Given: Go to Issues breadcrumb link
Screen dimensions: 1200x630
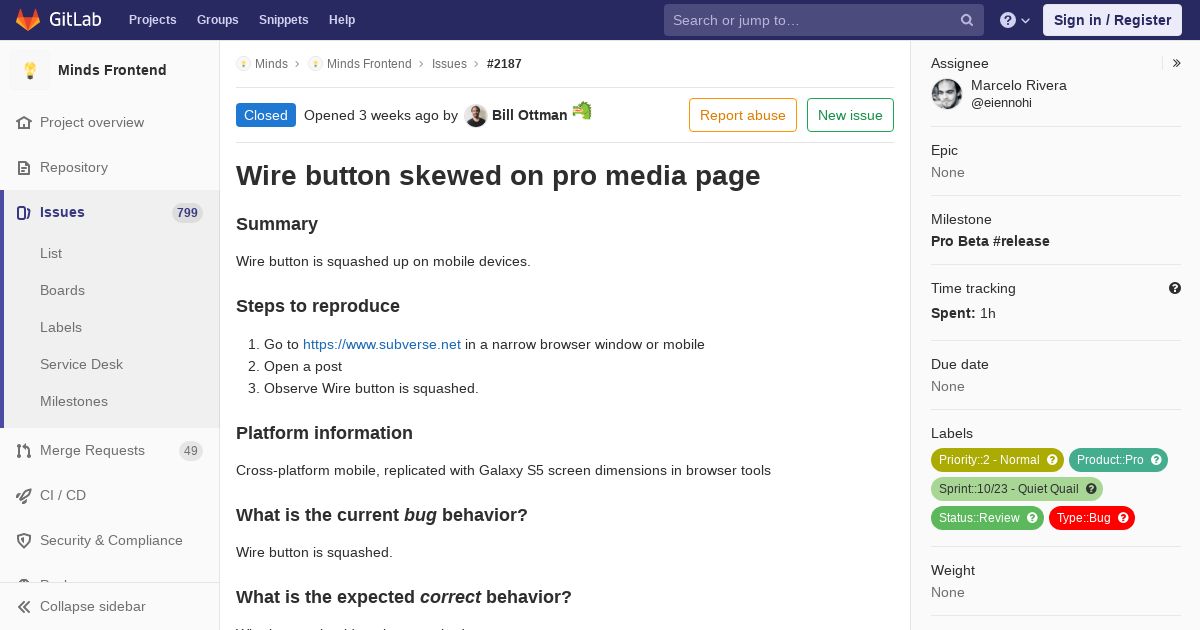Looking at the screenshot, I should tap(449, 63).
